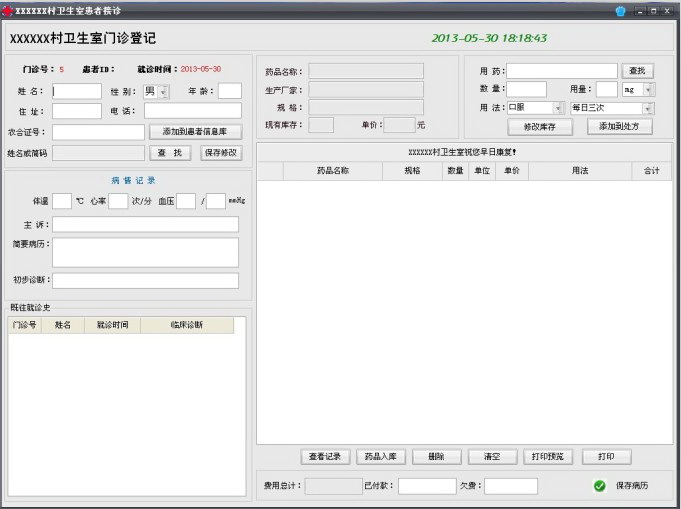Click the 查 找 patient search button
This screenshot has width=681, height=509.
pyautogui.click(x=170, y=153)
